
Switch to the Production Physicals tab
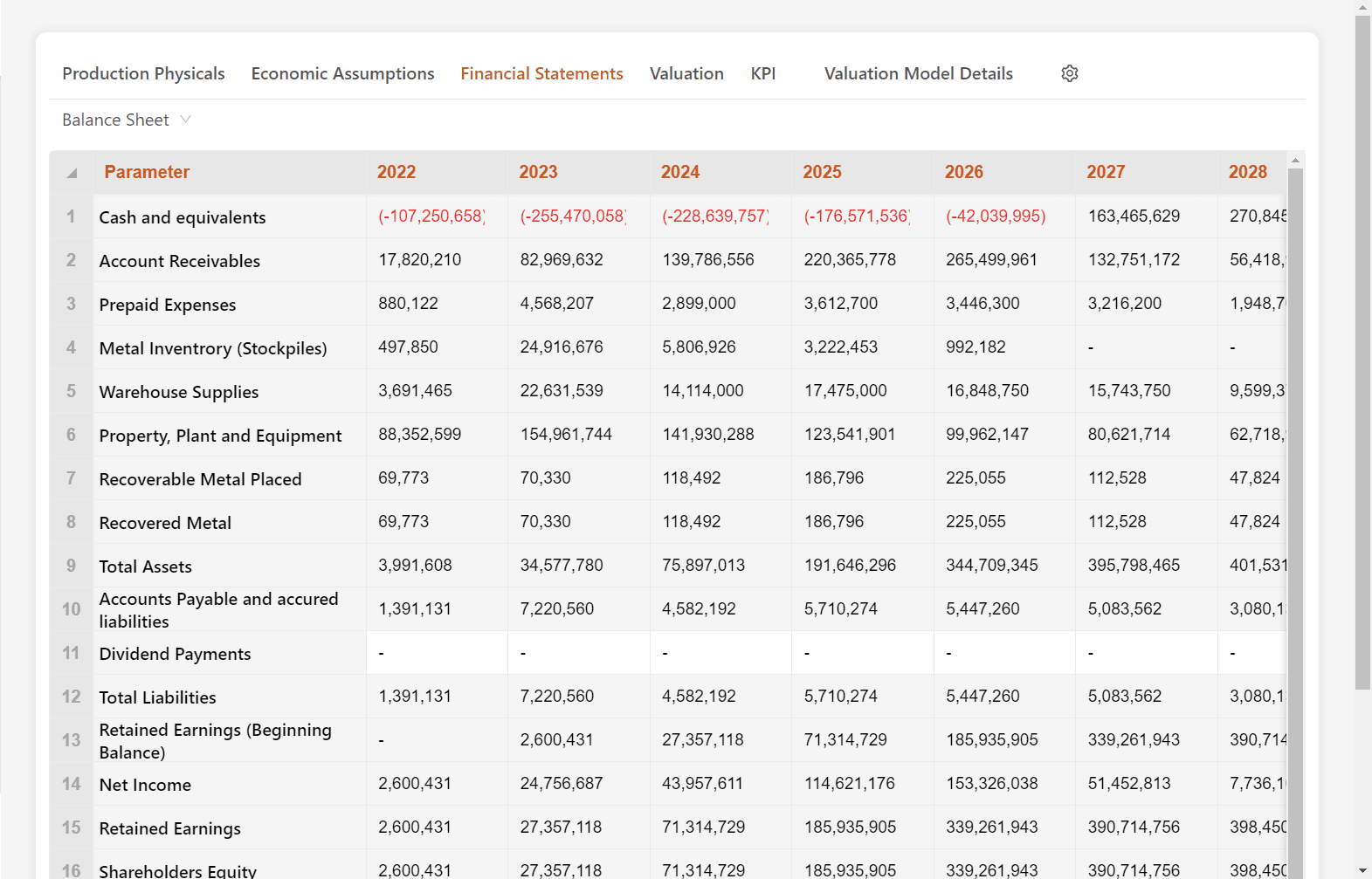[143, 73]
